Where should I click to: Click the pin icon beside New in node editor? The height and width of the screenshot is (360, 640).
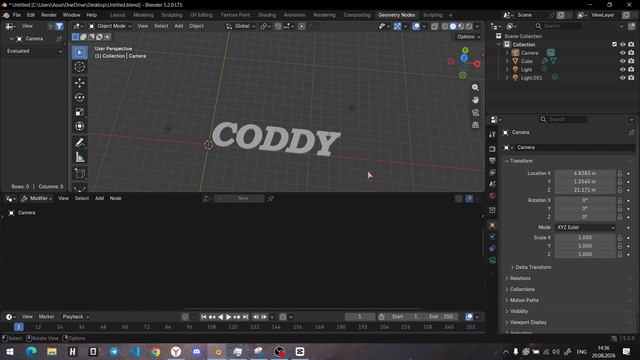[270, 198]
